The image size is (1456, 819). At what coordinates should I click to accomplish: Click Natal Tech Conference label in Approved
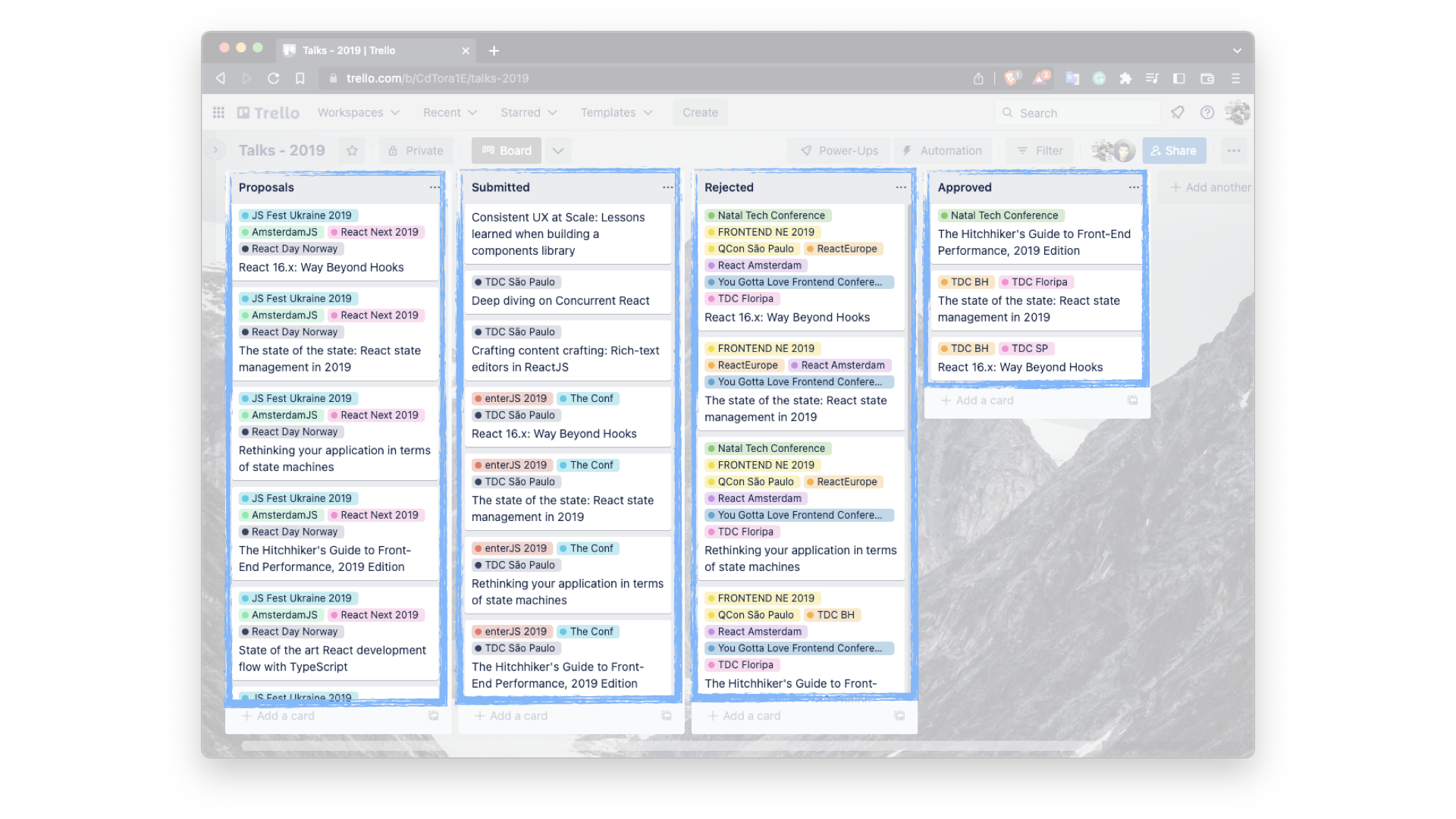[1001, 216]
